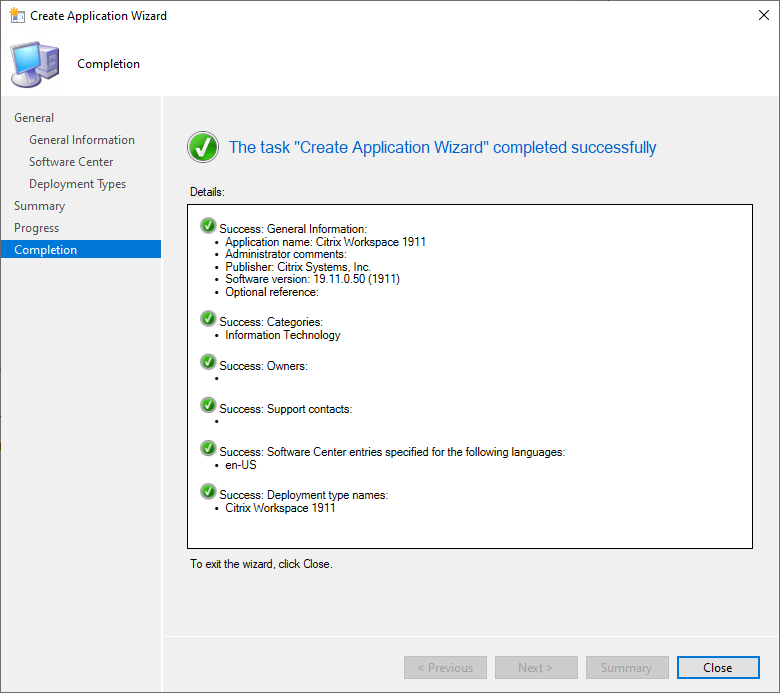Select the Progress step in sidebar
The width and height of the screenshot is (780, 693).
coord(36,228)
